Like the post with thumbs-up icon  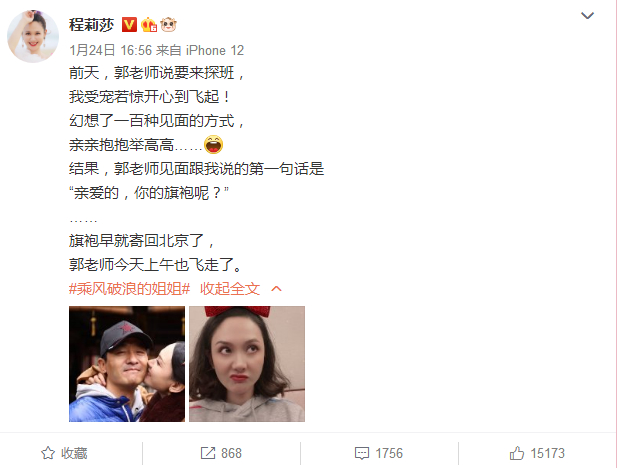point(517,453)
